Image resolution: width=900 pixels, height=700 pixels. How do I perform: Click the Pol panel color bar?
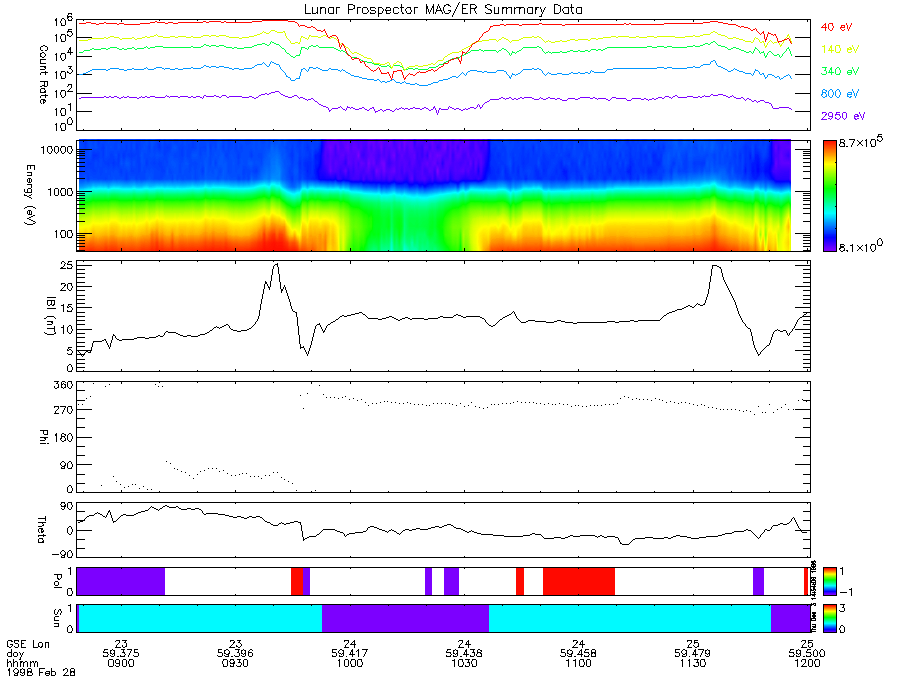coord(829,581)
